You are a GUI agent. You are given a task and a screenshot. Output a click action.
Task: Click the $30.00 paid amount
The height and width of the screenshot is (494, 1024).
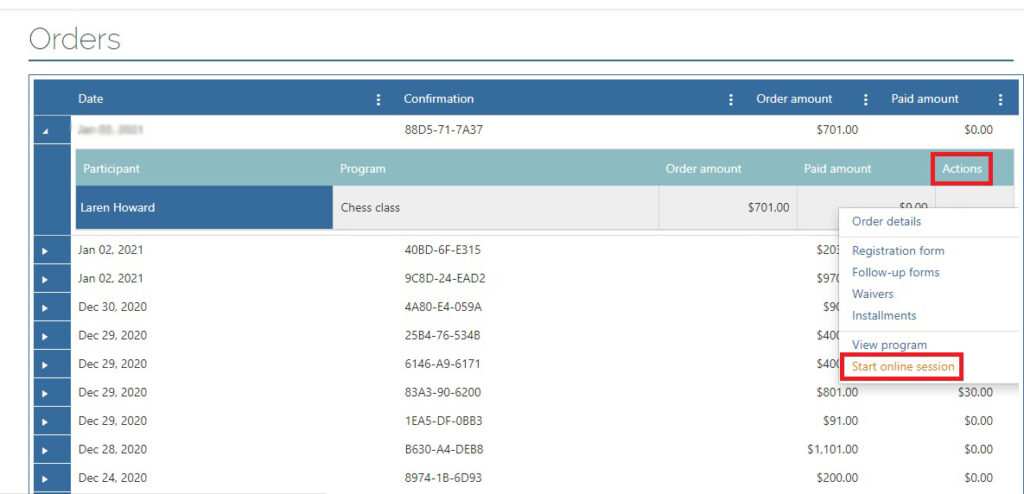point(975,393)
